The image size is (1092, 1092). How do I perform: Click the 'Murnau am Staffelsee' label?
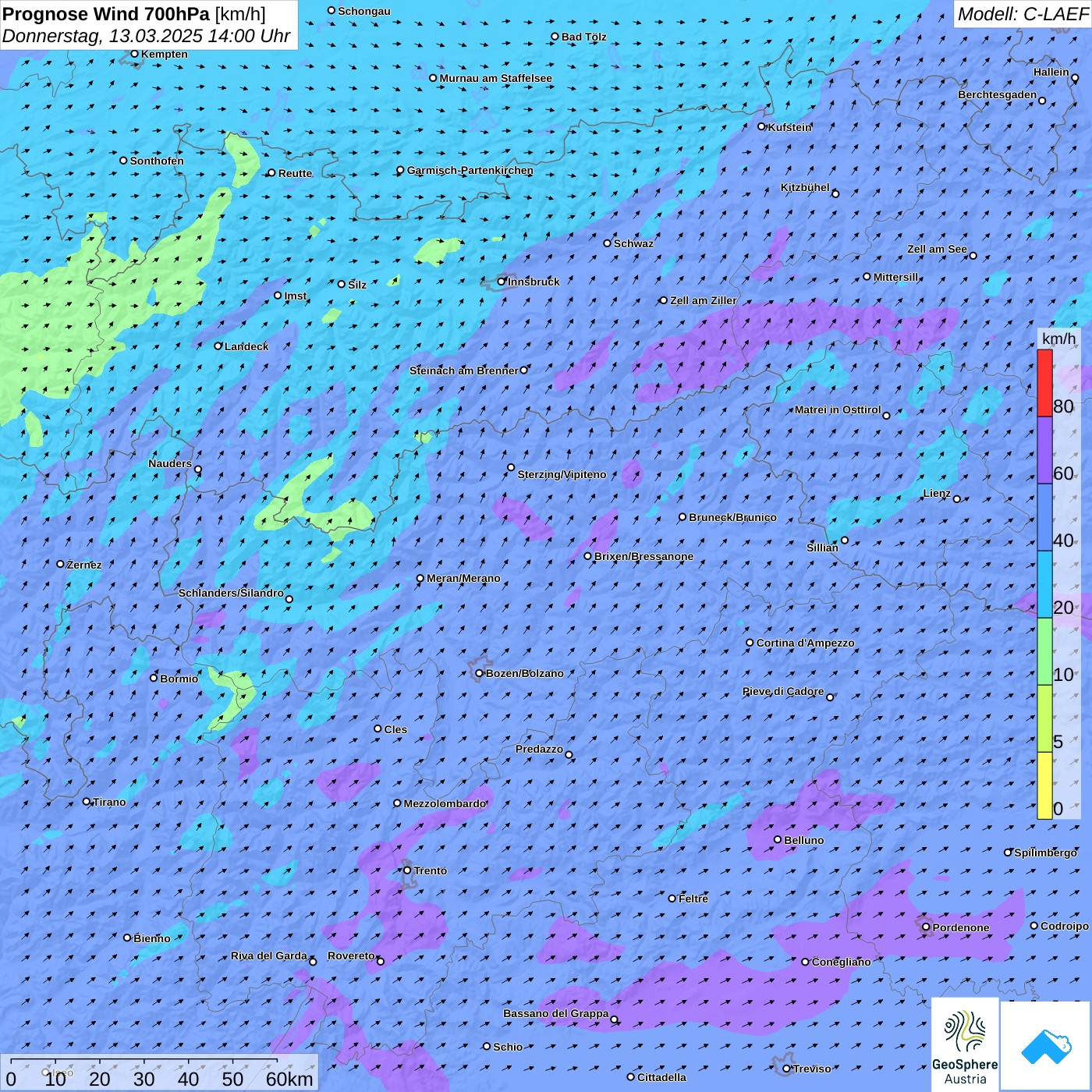(x=496, y=78)
